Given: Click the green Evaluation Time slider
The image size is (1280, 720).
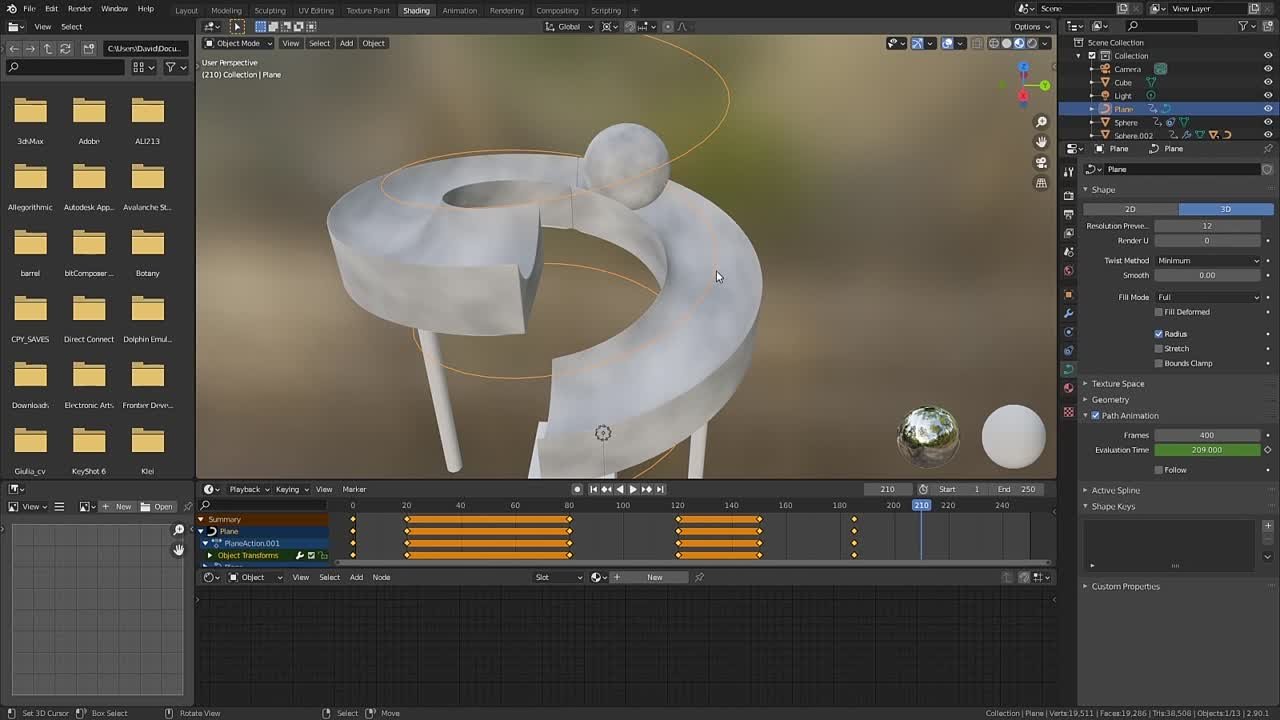Looking at the screenshot, I should tap(1207, 452).
